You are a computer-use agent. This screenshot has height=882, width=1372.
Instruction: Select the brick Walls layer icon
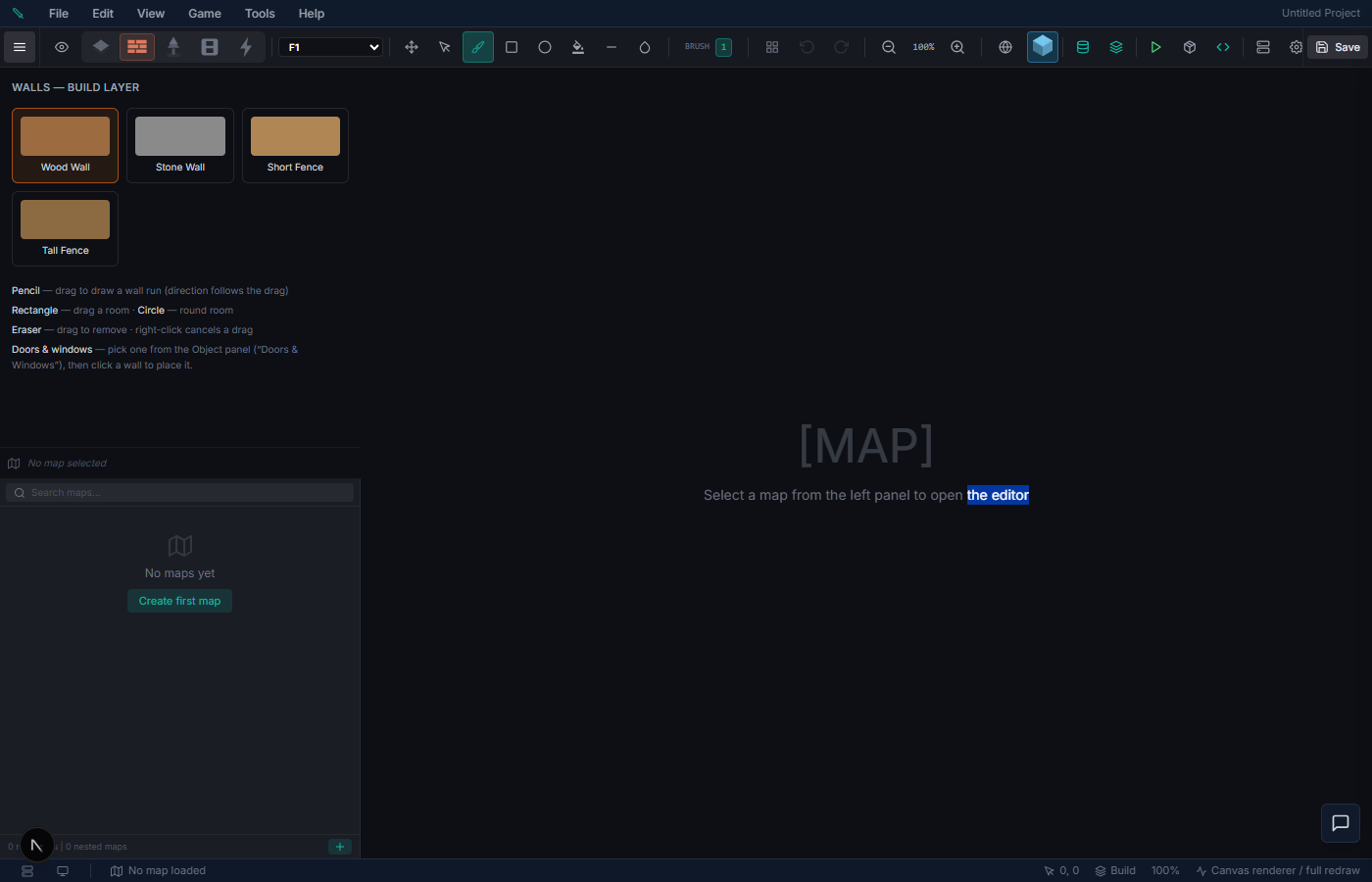[137, 47]
